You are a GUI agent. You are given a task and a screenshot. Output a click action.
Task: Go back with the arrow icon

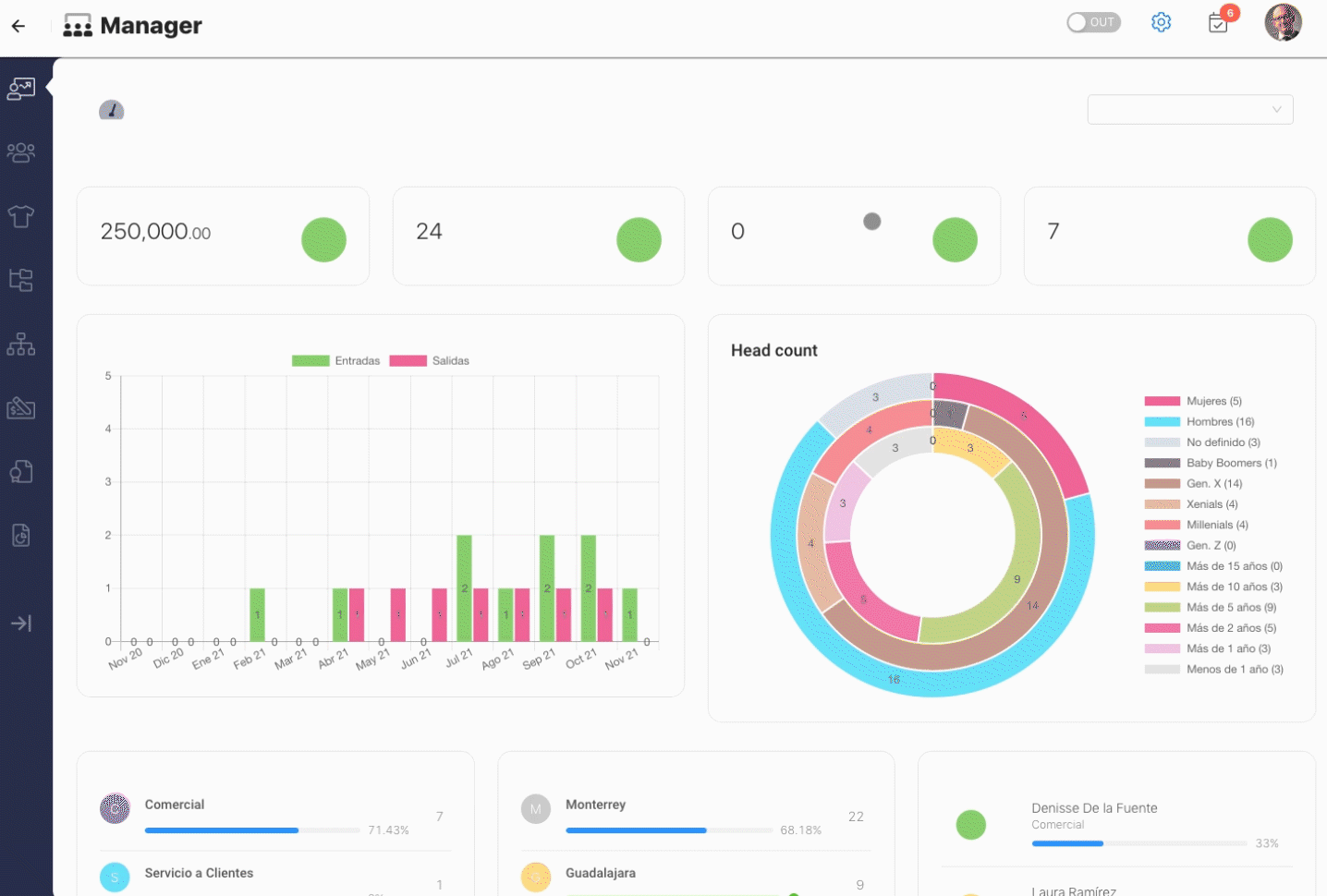tap(18, 26)
